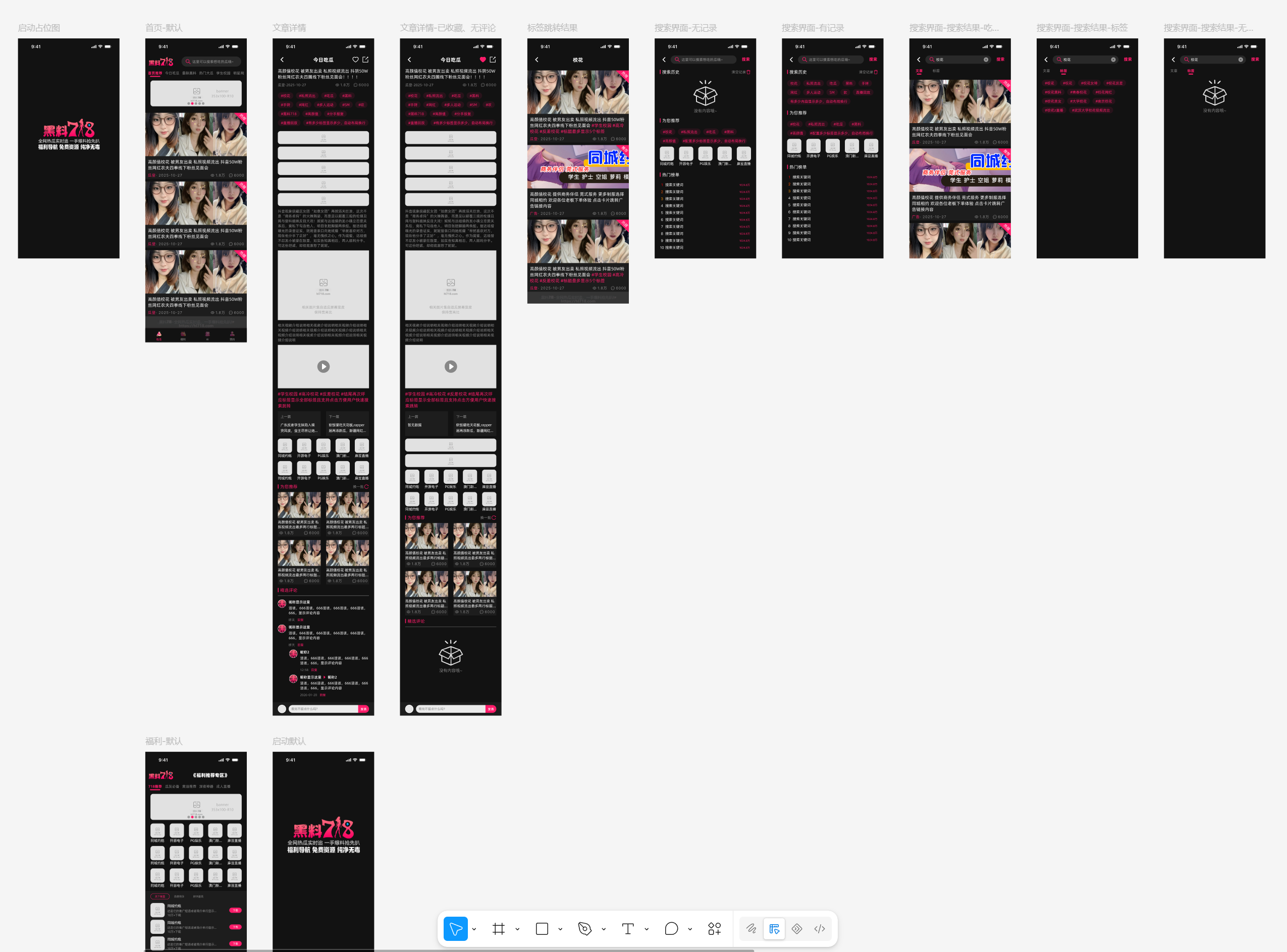Click the 搜索 button in 搜索界面-有记录 frame

coord(873,60)
